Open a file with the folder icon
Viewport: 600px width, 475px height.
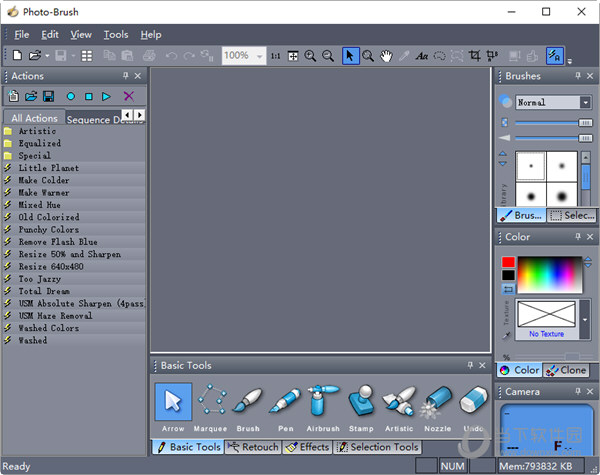click(35, 56)
